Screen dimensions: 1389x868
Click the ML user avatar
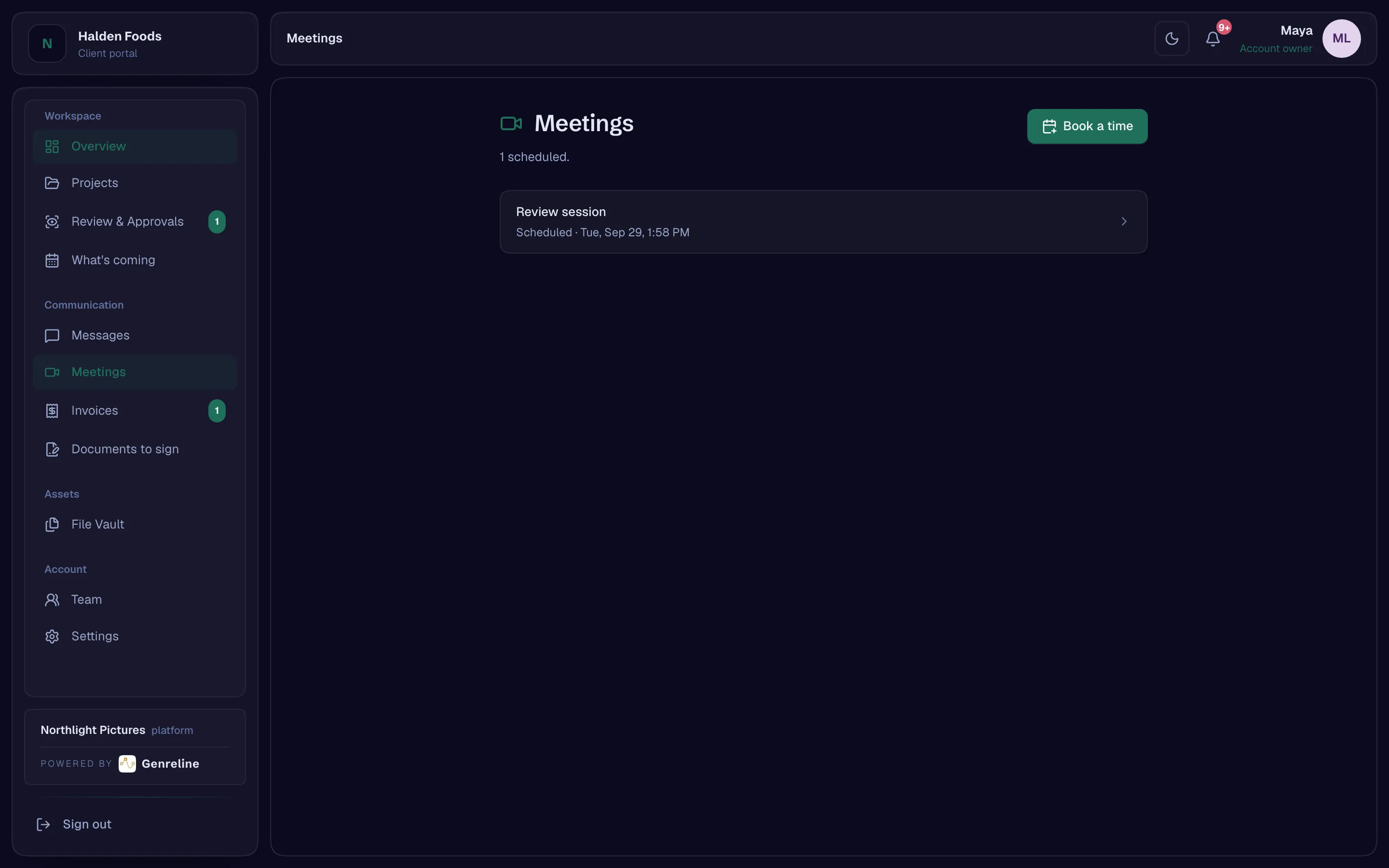coord(1341,39)
